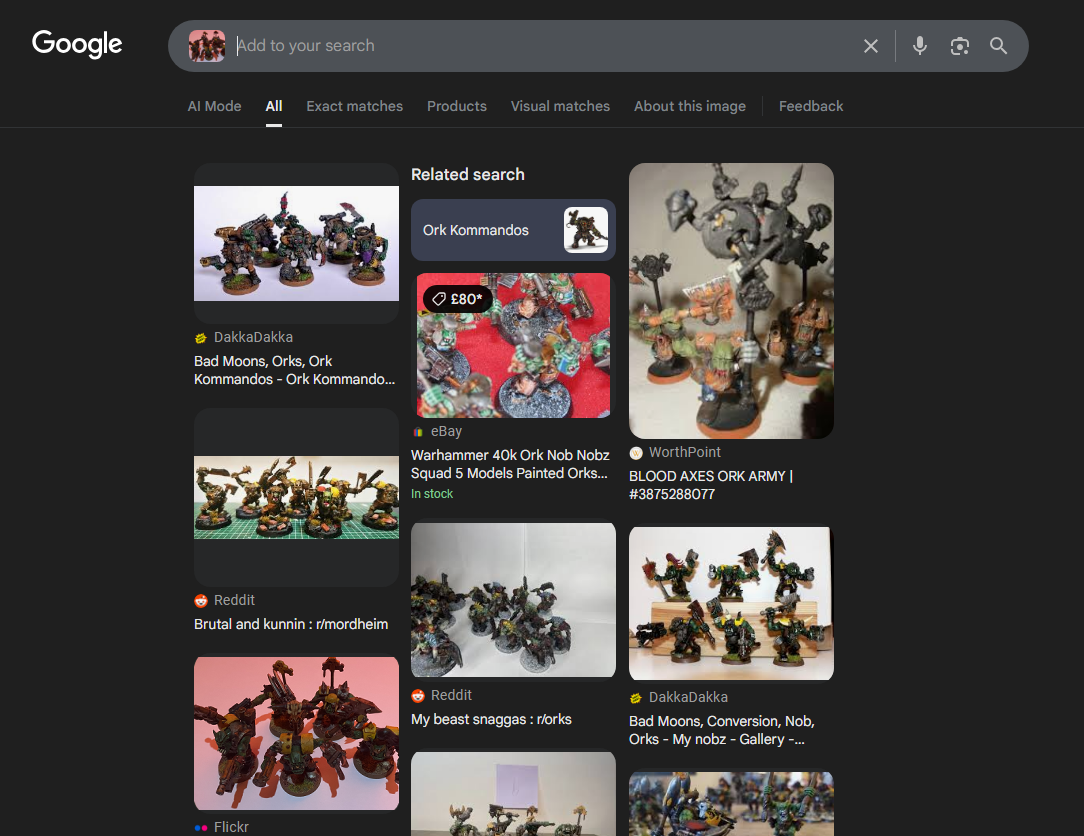Screen dimensions: 1084x836
Task: Switch to Visual matches tab
Action: 561,106
